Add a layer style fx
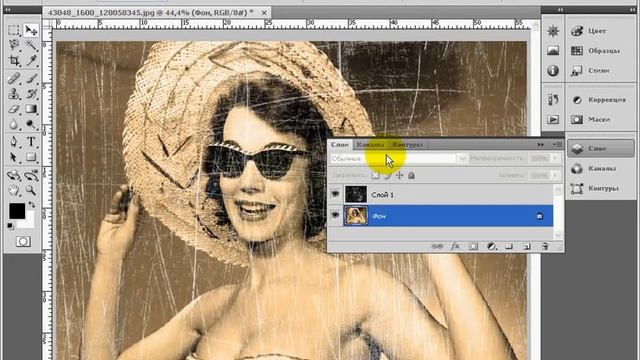The image size is (640, 360). pos(456,246)
